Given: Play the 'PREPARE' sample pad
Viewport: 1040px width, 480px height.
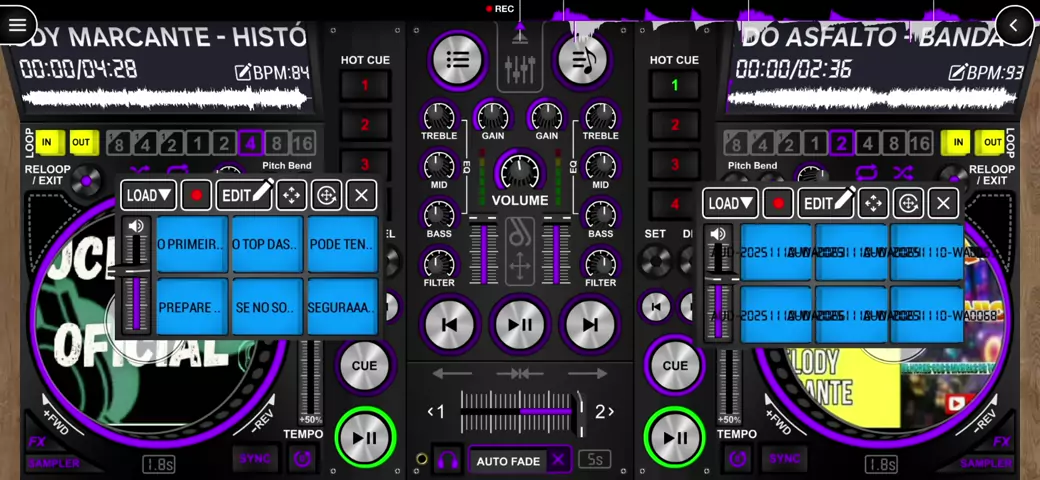Looking at the screenshot, I should pos(190,307).
